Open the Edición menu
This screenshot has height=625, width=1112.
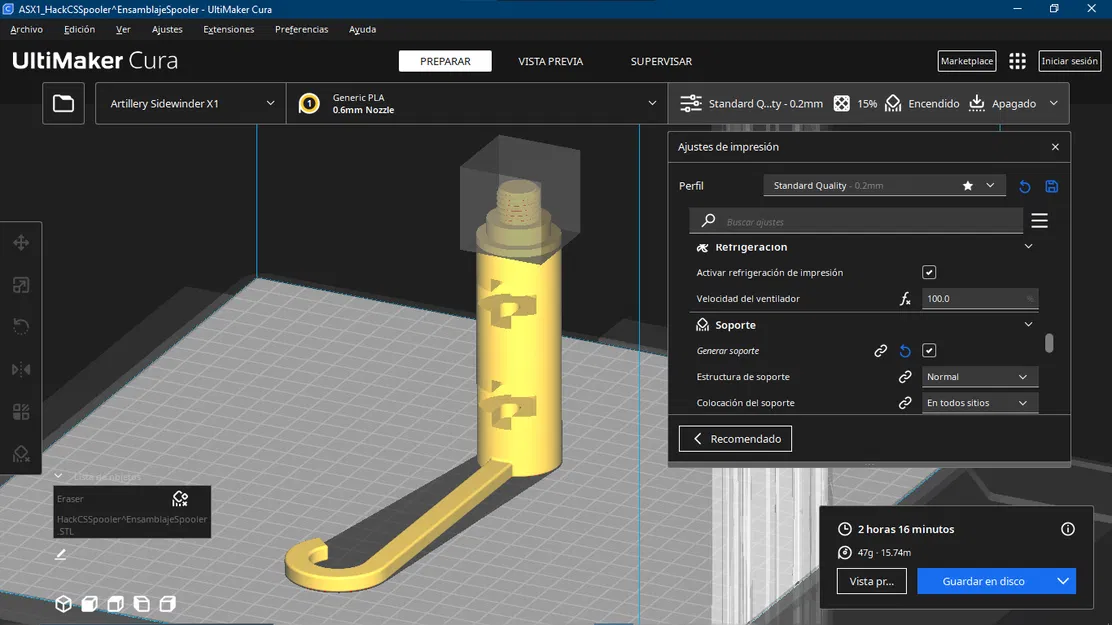tap(79, 29)
